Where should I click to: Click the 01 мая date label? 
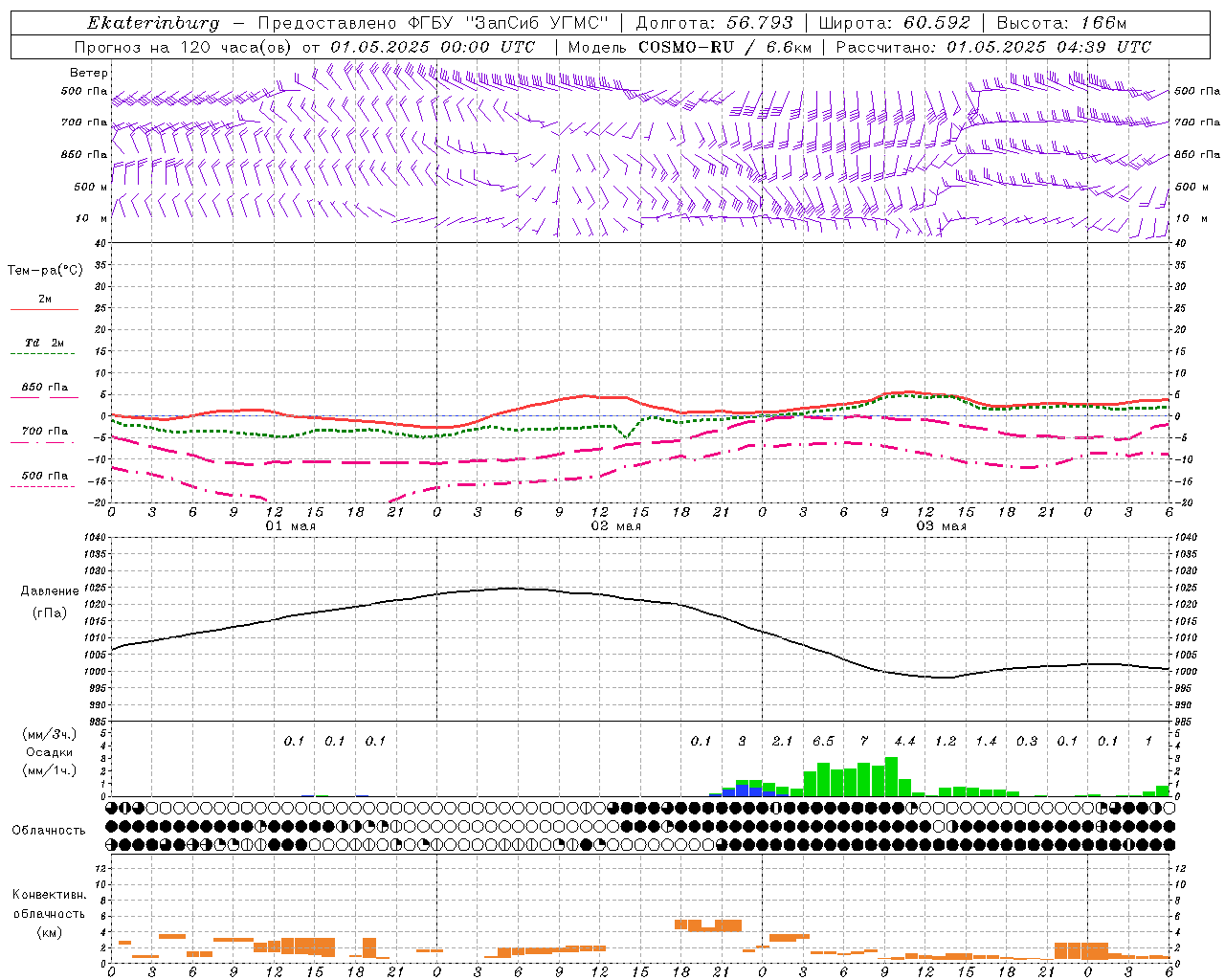(x=290, y=526)
